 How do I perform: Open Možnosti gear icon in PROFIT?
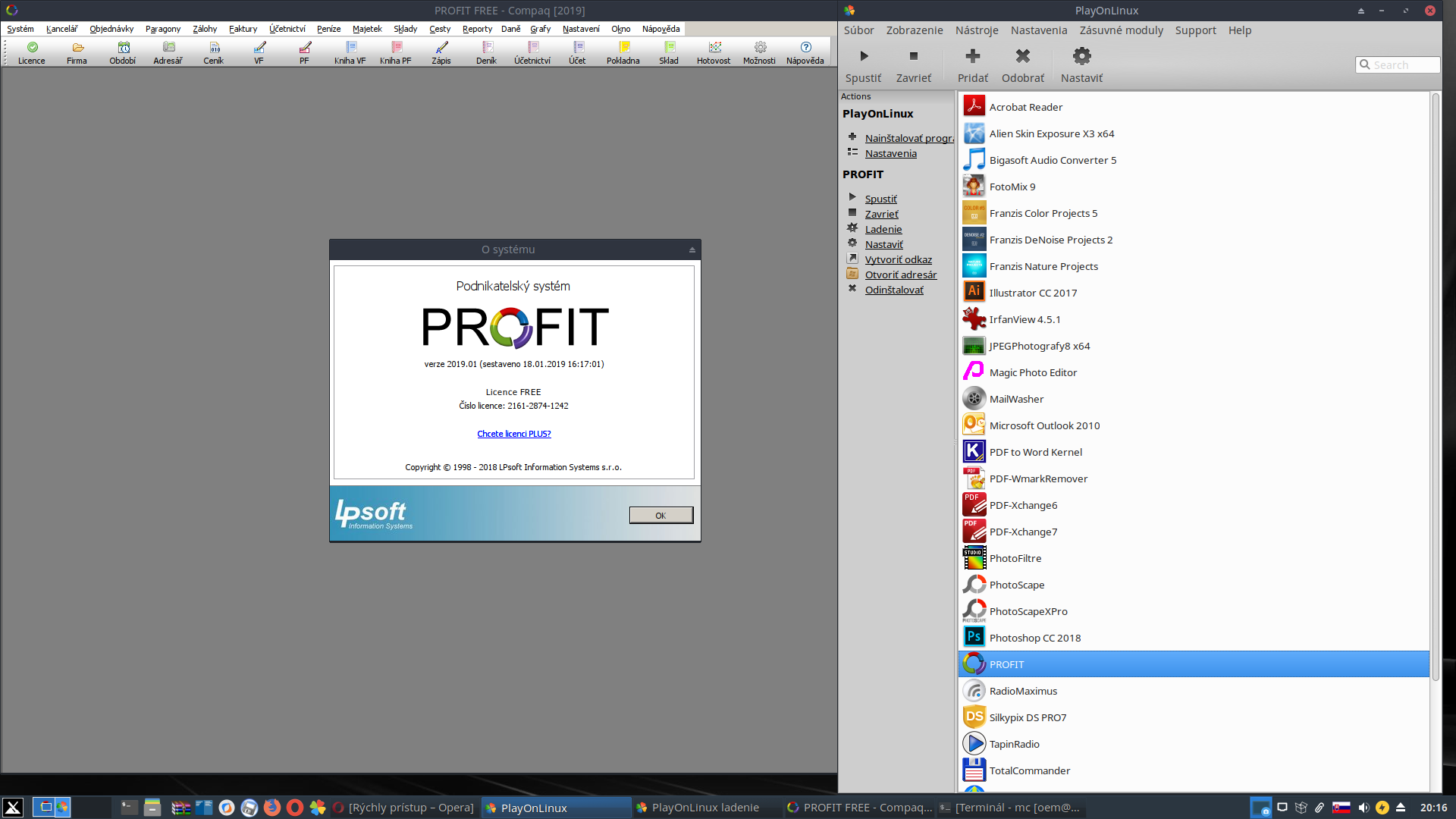pos(760,52)
